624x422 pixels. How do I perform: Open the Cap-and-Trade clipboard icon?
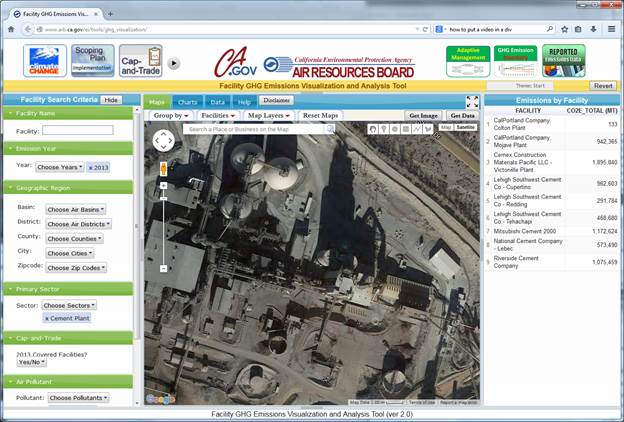click(x=140, y=62)
